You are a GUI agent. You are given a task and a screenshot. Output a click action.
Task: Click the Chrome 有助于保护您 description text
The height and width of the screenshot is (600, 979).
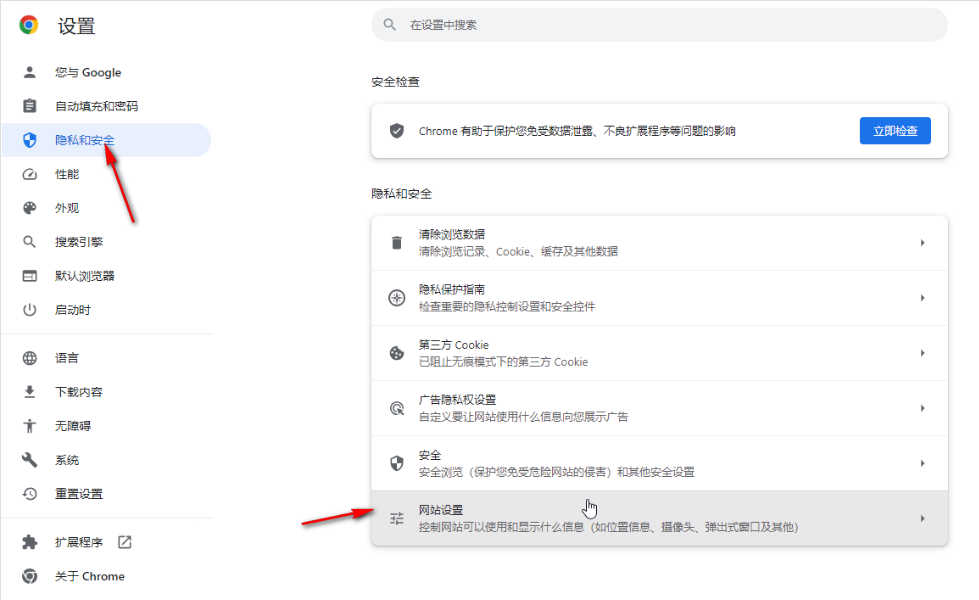pyautogui.click(x=577, y=131)
